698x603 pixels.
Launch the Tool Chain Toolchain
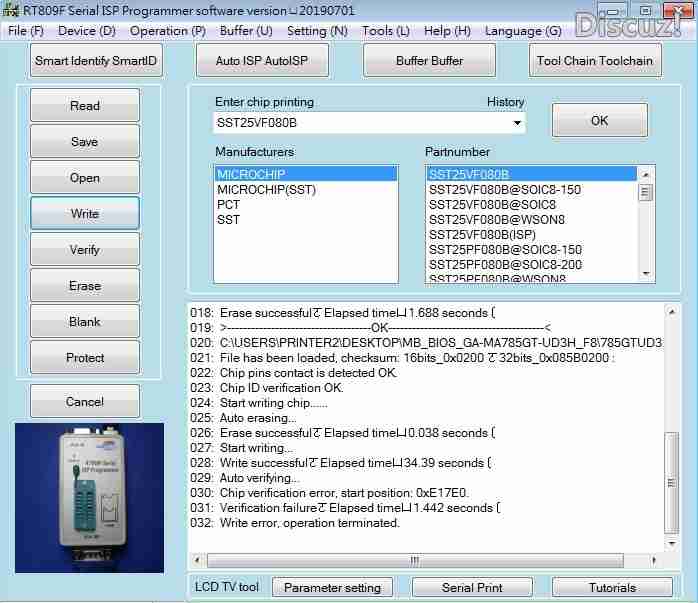(594, 60)
